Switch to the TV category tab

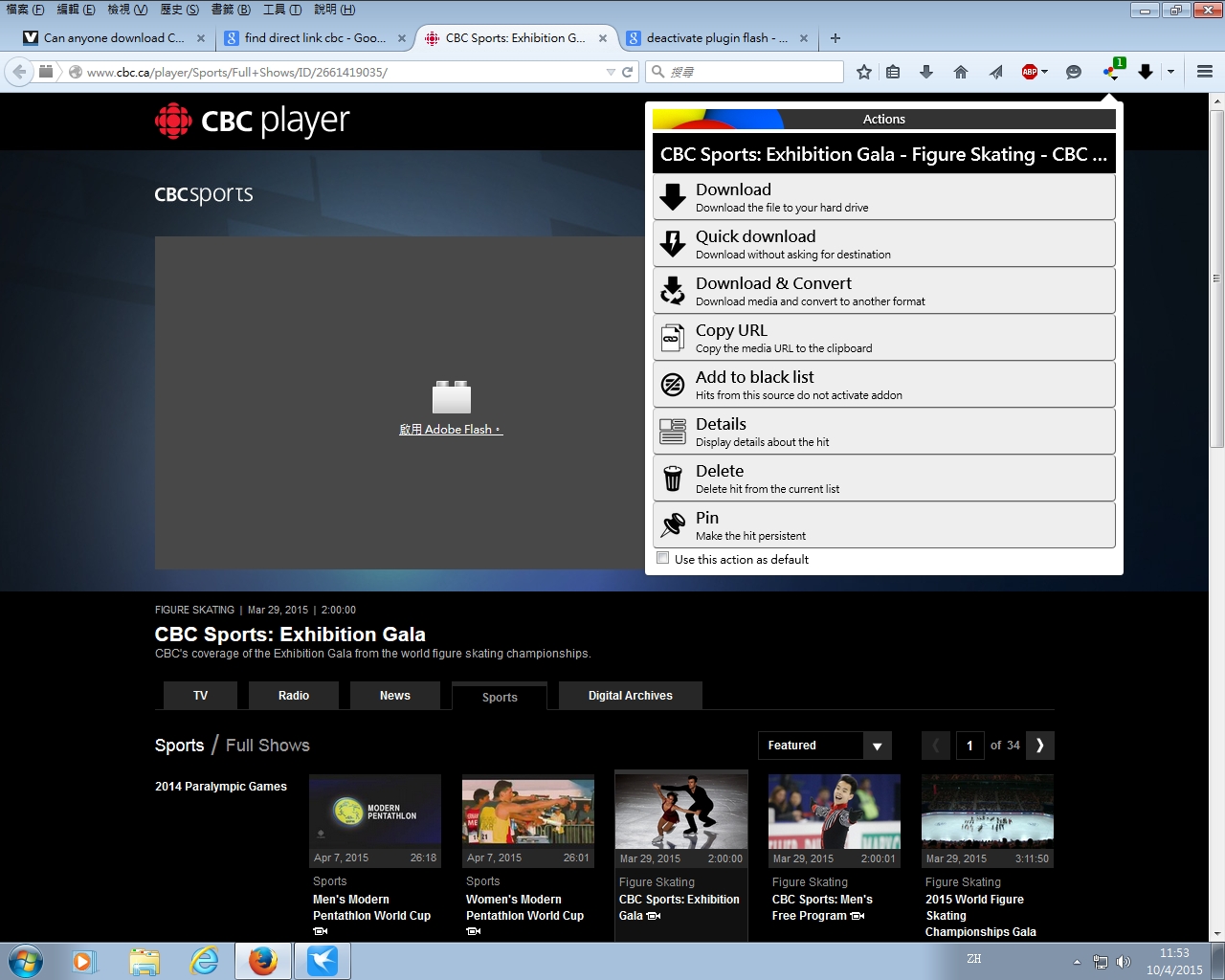click(200, 696)
